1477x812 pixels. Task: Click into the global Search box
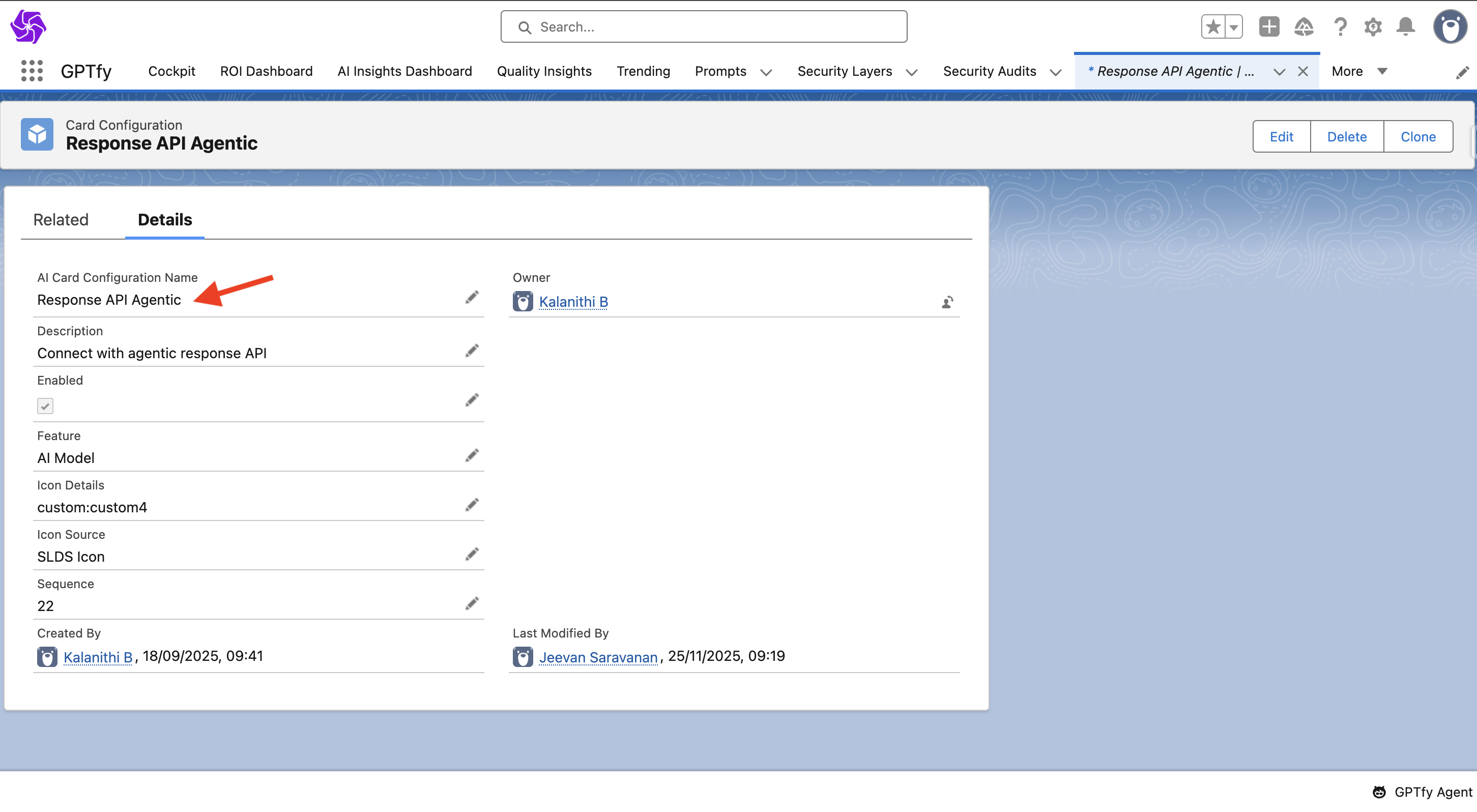[704, 27]
